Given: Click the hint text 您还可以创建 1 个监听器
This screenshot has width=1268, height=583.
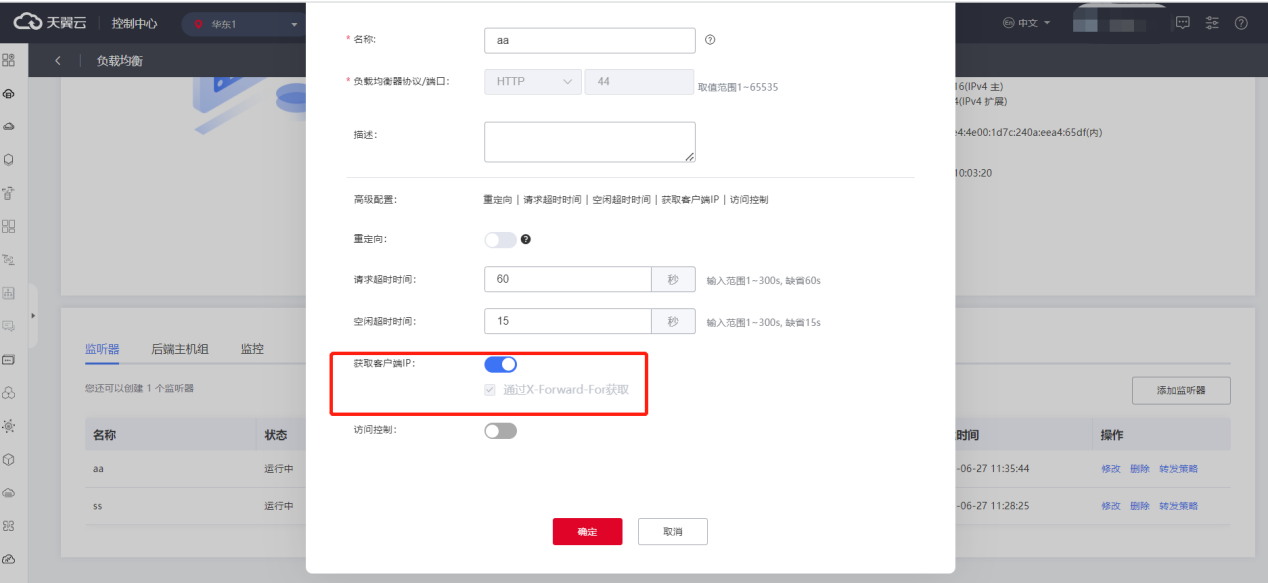Looking at the screenshot, I should click(139, 388).
